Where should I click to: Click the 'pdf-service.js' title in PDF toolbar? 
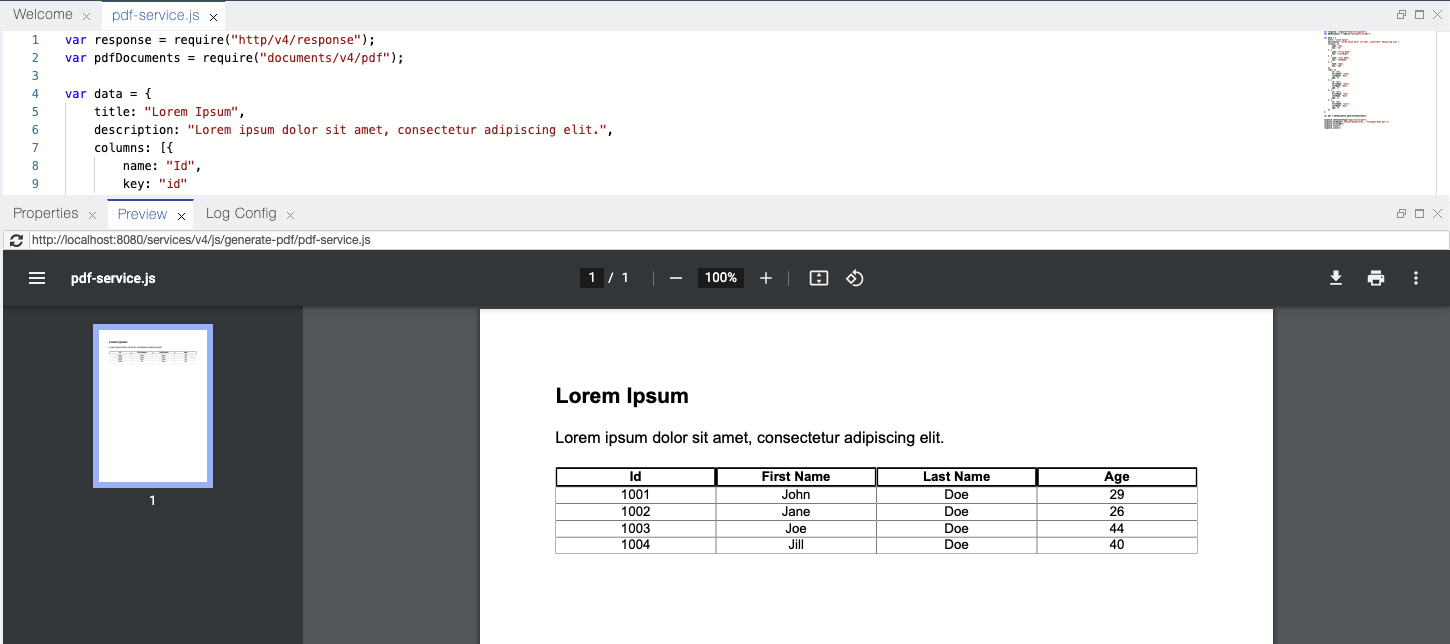tap(113, 278)
